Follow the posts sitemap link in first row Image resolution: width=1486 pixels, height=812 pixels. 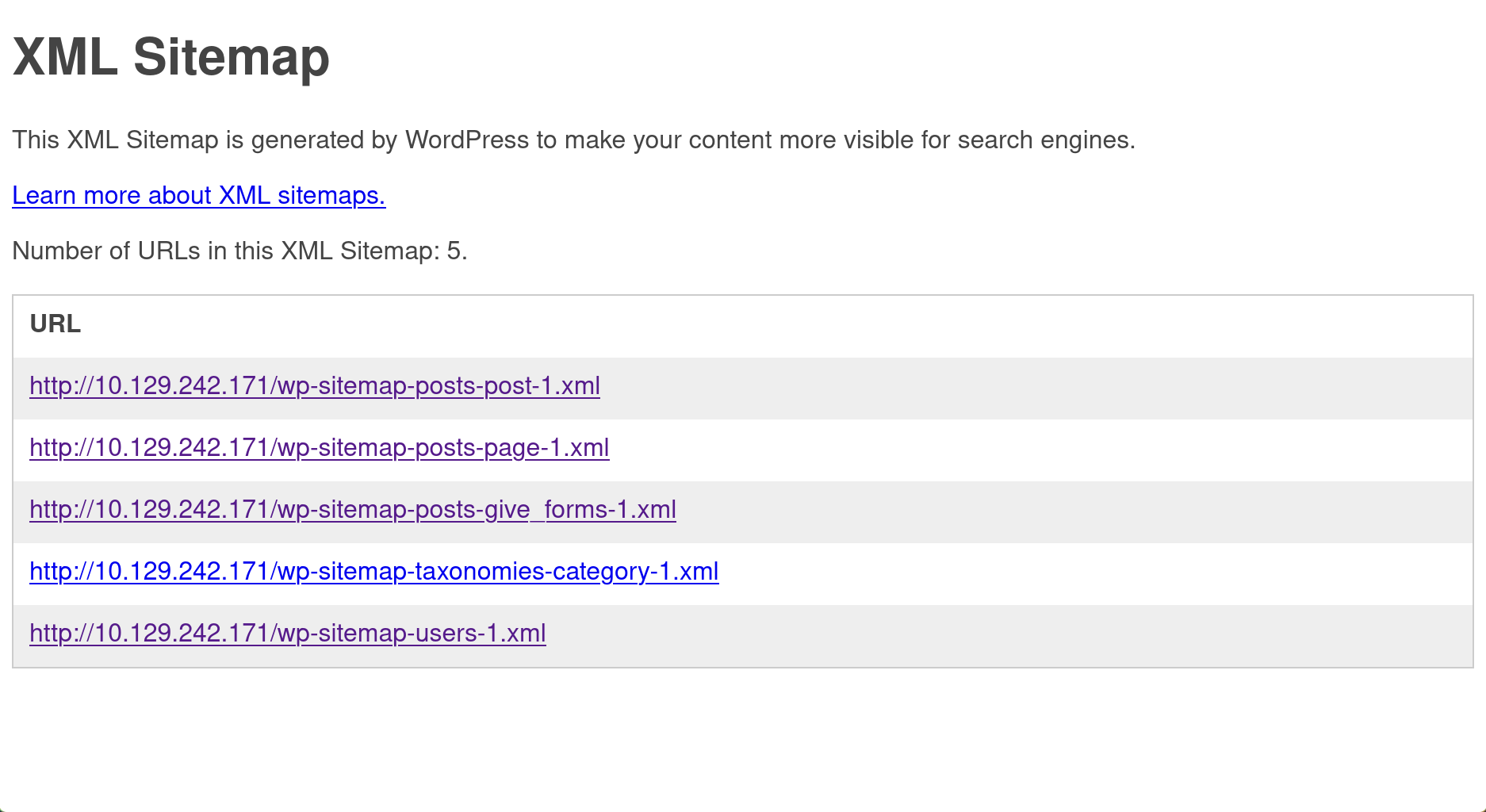pos(314,386)
